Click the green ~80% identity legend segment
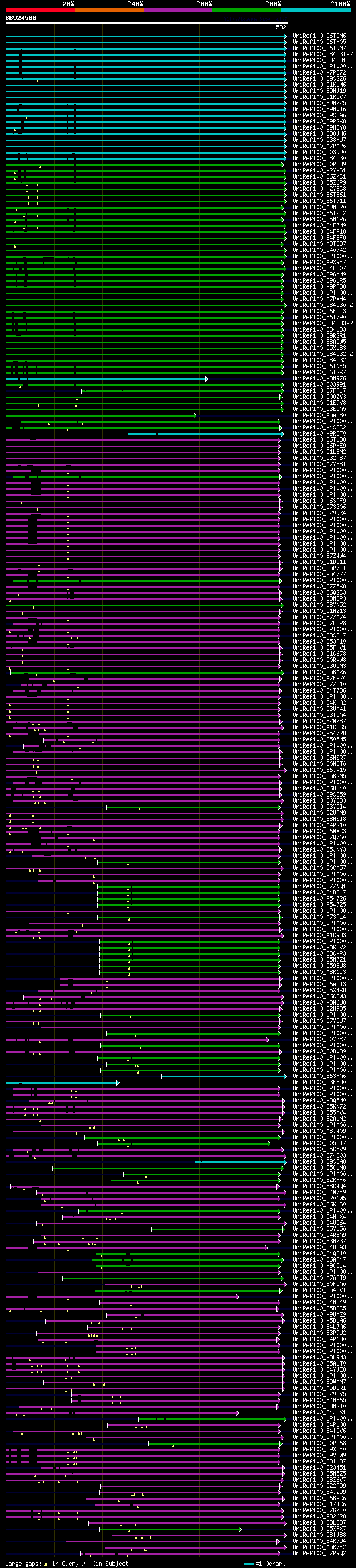Viewport: 356px width, 1568px height. pos(246,11)
